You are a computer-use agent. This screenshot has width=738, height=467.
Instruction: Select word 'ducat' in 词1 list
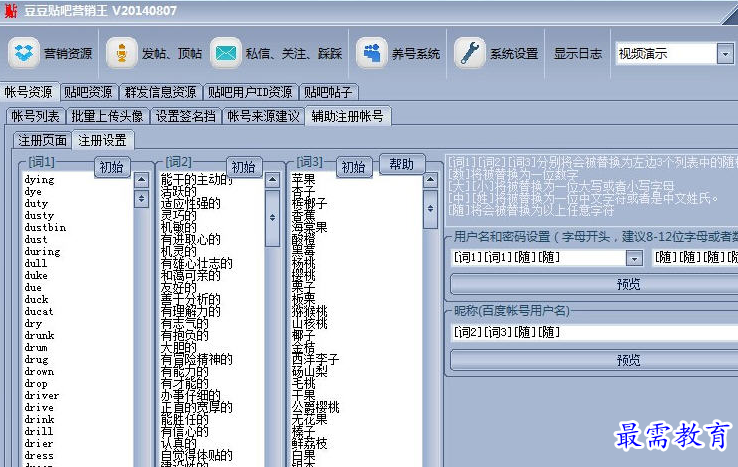point(39,312)
